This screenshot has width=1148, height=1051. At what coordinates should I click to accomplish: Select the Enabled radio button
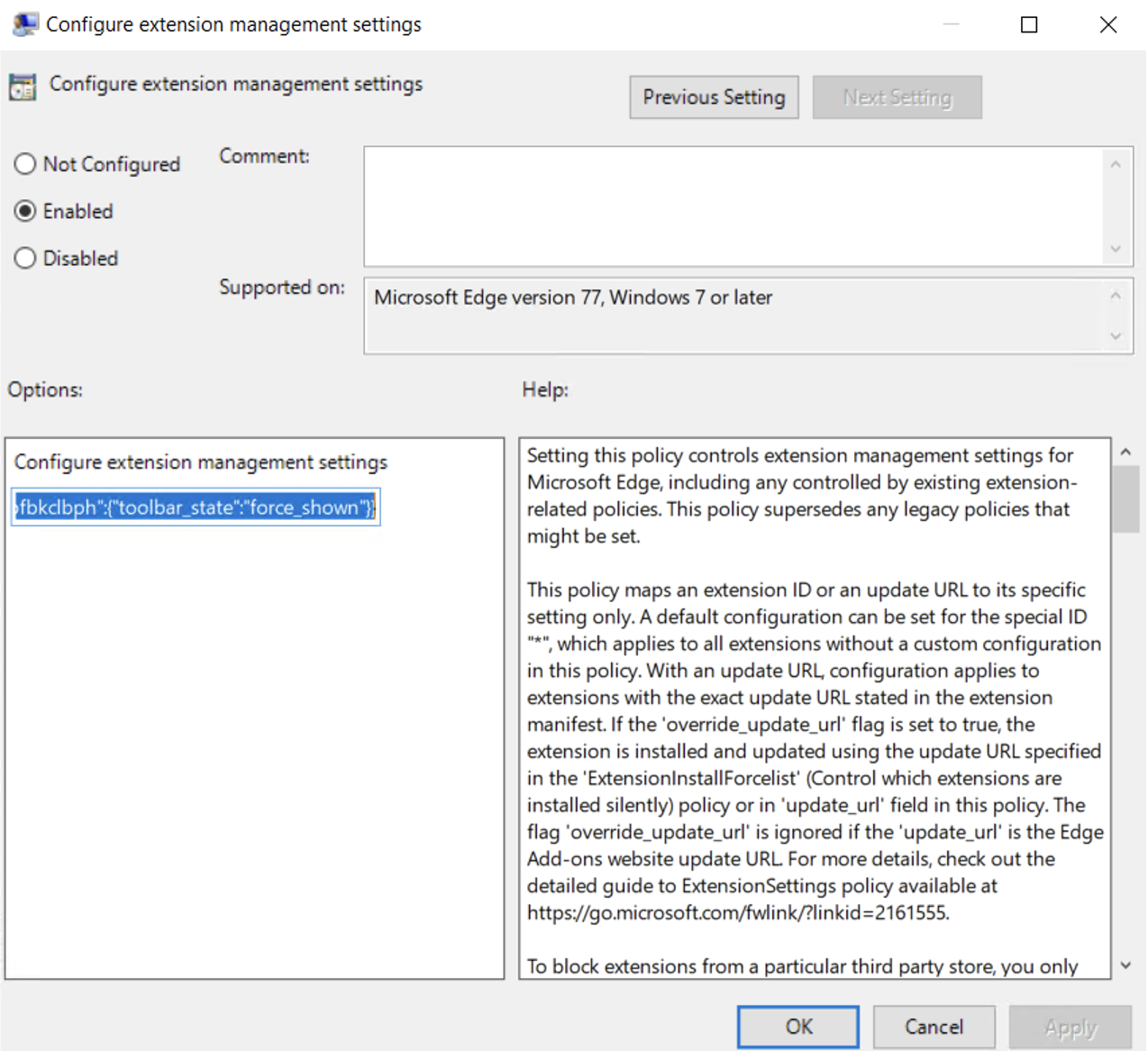(x=25, y=211)
